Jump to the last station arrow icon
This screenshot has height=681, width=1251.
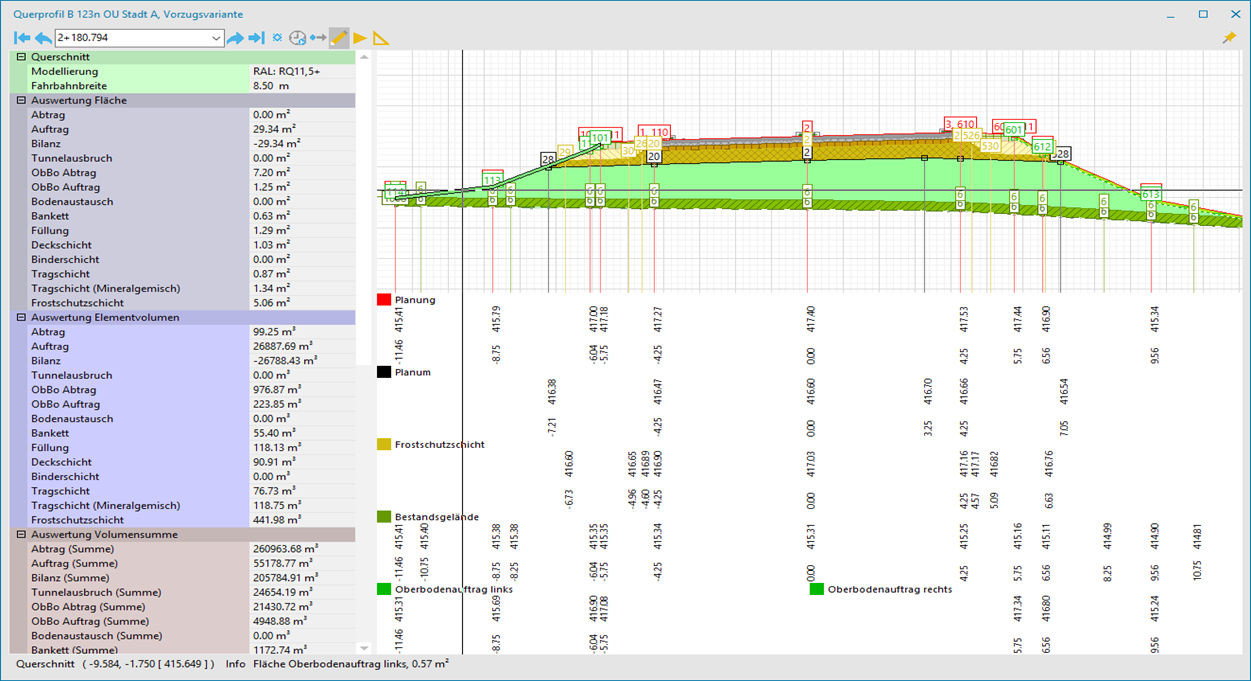pyautogui.click(x=256, y=38)
